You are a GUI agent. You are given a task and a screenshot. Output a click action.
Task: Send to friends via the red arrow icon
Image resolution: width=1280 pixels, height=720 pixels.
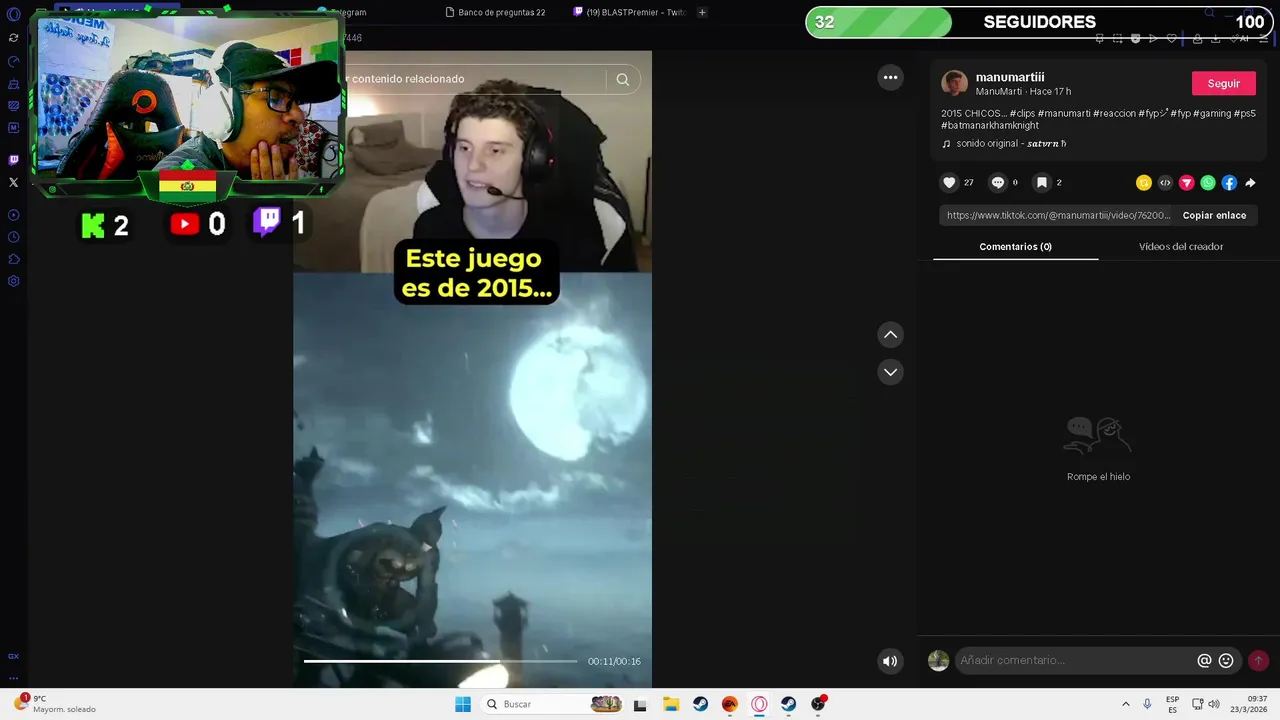[1187, 183]
